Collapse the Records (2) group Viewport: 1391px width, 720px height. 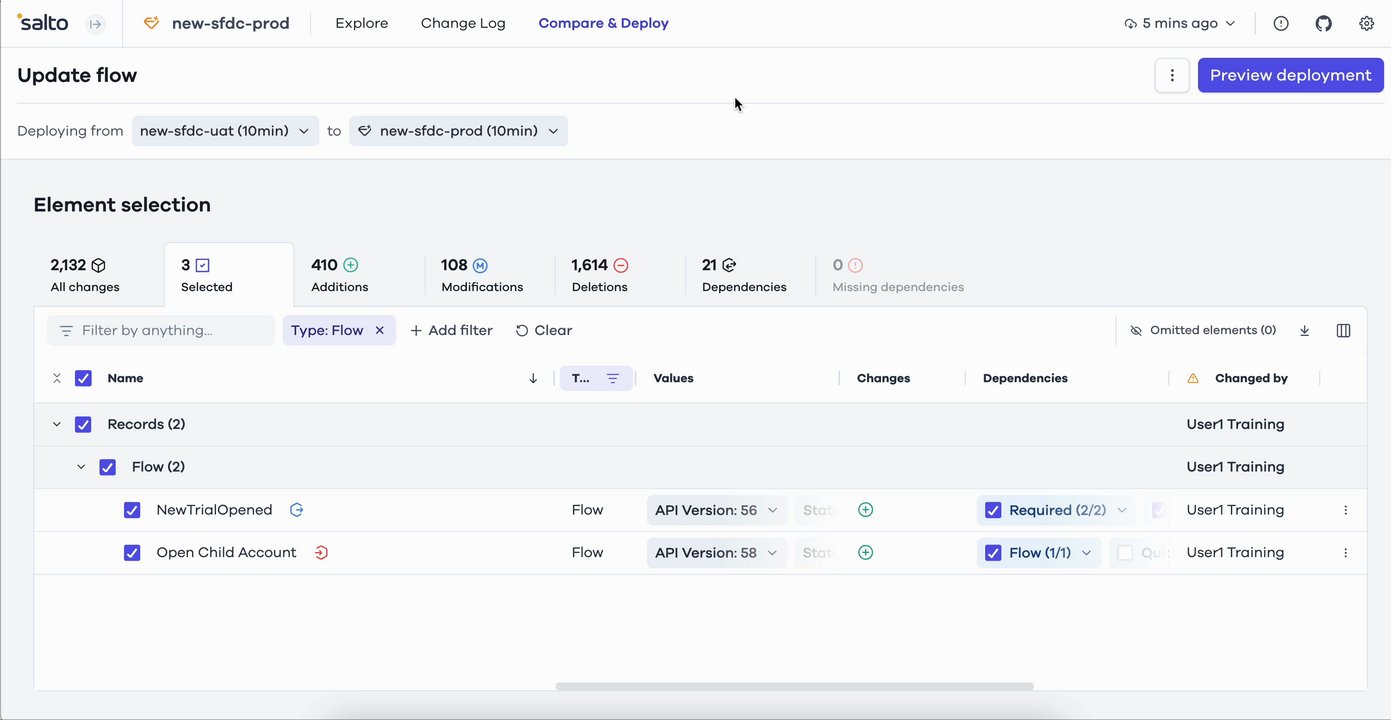(x=57, y=424)
